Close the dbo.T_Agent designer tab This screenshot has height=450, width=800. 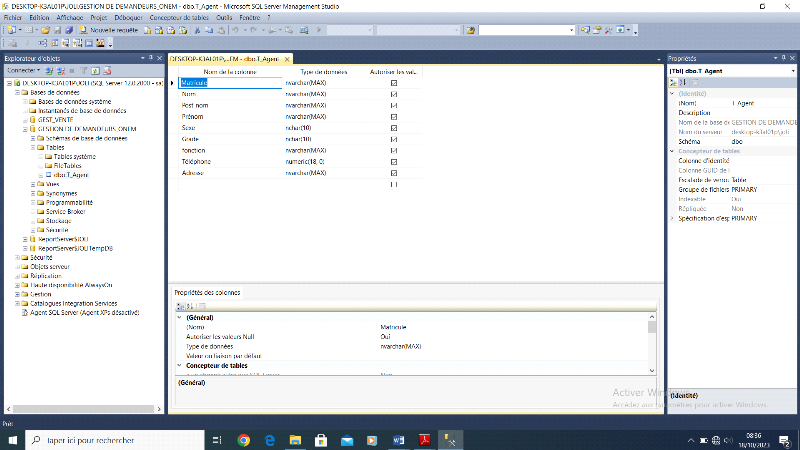tap(287, 59)
